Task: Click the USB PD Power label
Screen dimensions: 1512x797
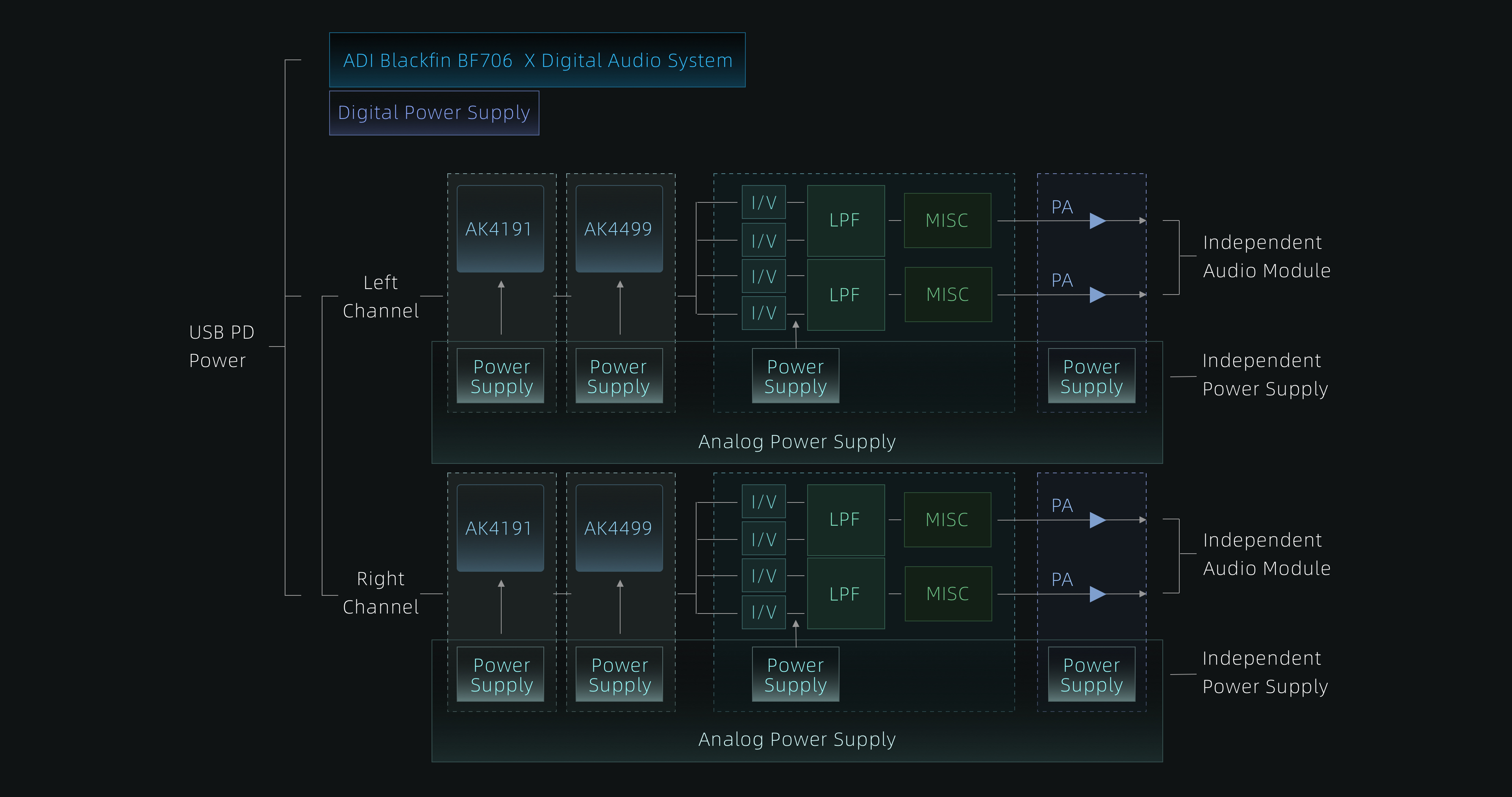Action: pos(221,346)
